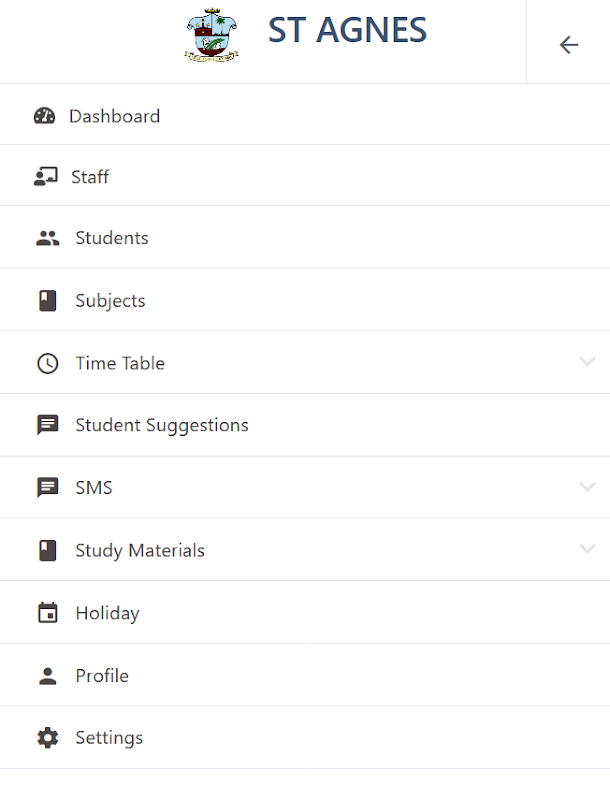Click the Time Table clock icon

47,363
